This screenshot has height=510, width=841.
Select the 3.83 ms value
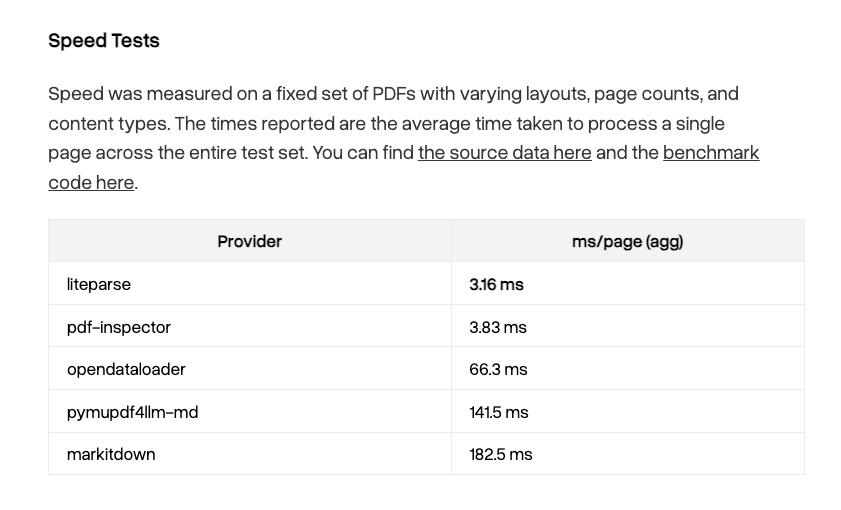pyautogui.click(x=498, y=327)
